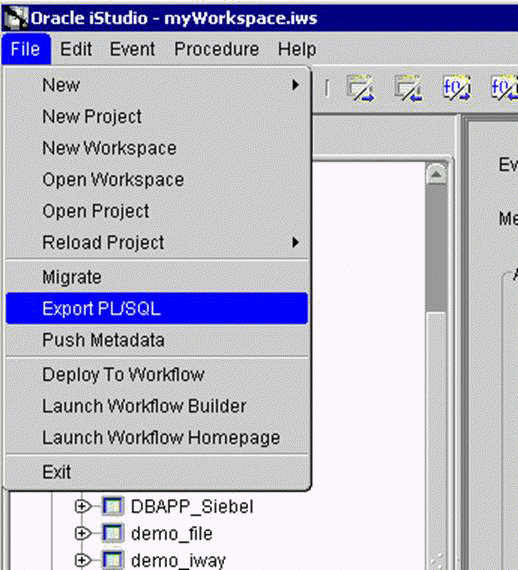The width and height of the screenshot is (518, 570).
Task: Exit the application via File menu
Action: coord(157,472)
